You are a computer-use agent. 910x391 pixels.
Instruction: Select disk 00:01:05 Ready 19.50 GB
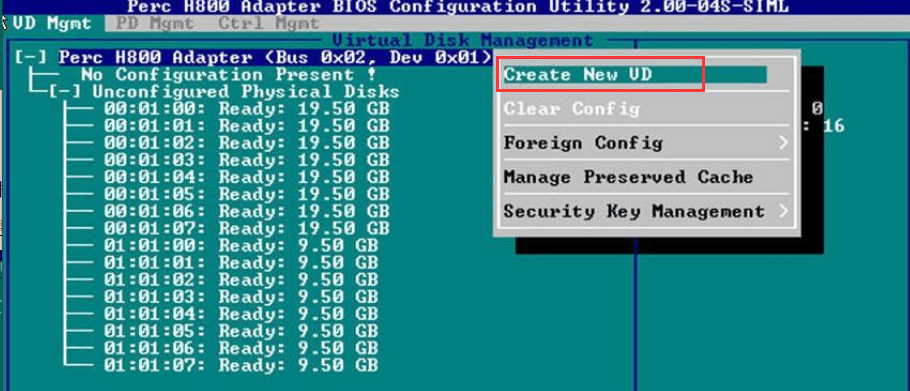247,194
